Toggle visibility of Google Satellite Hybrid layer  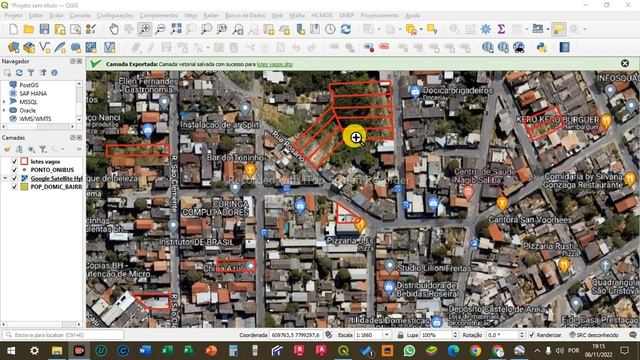(14, 178)
